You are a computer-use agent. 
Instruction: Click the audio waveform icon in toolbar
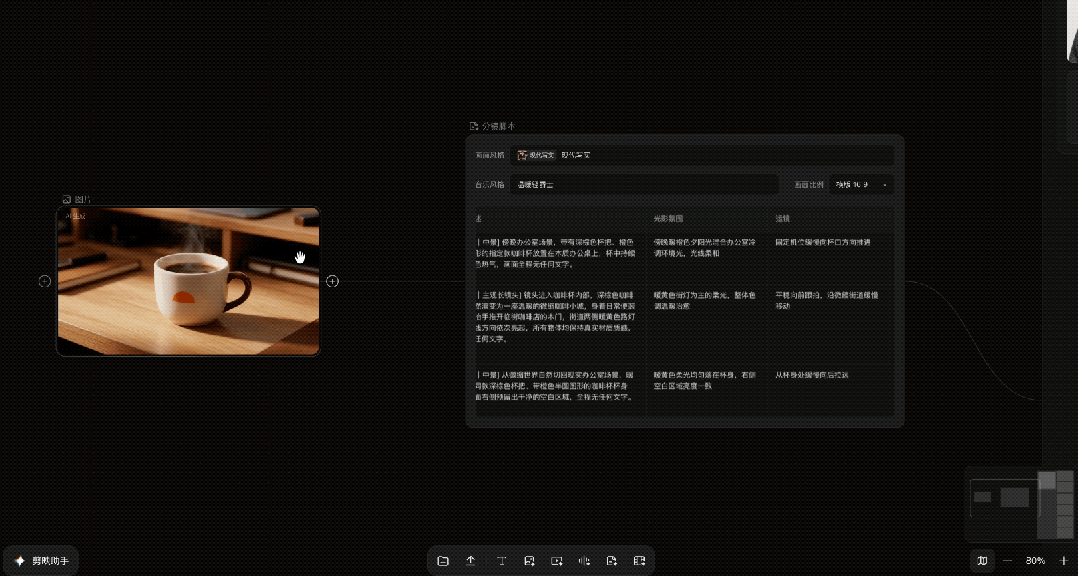coord(584,561)
